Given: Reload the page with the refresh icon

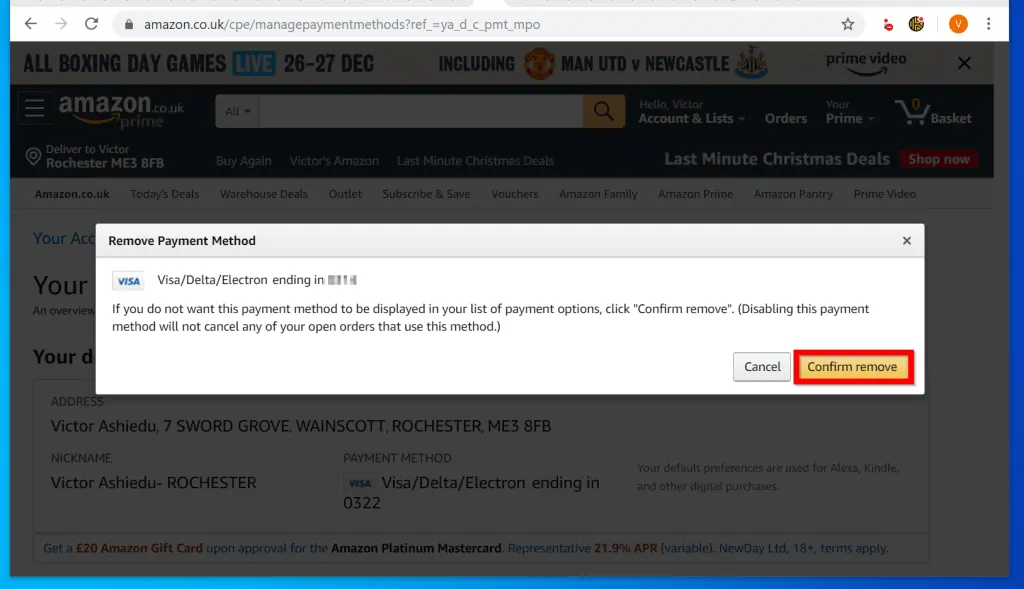Looking at the screenshot, I should 92,23.
